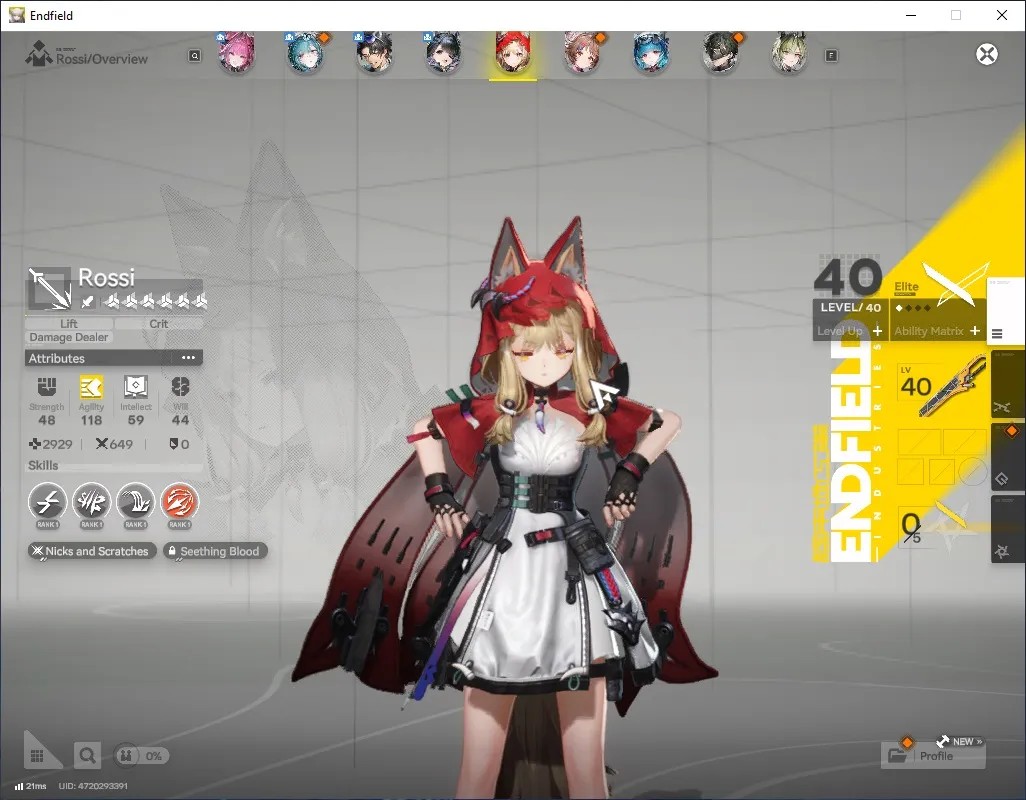
Task: Switch to the gear side tab with notification
Action: coord(1008,455)
